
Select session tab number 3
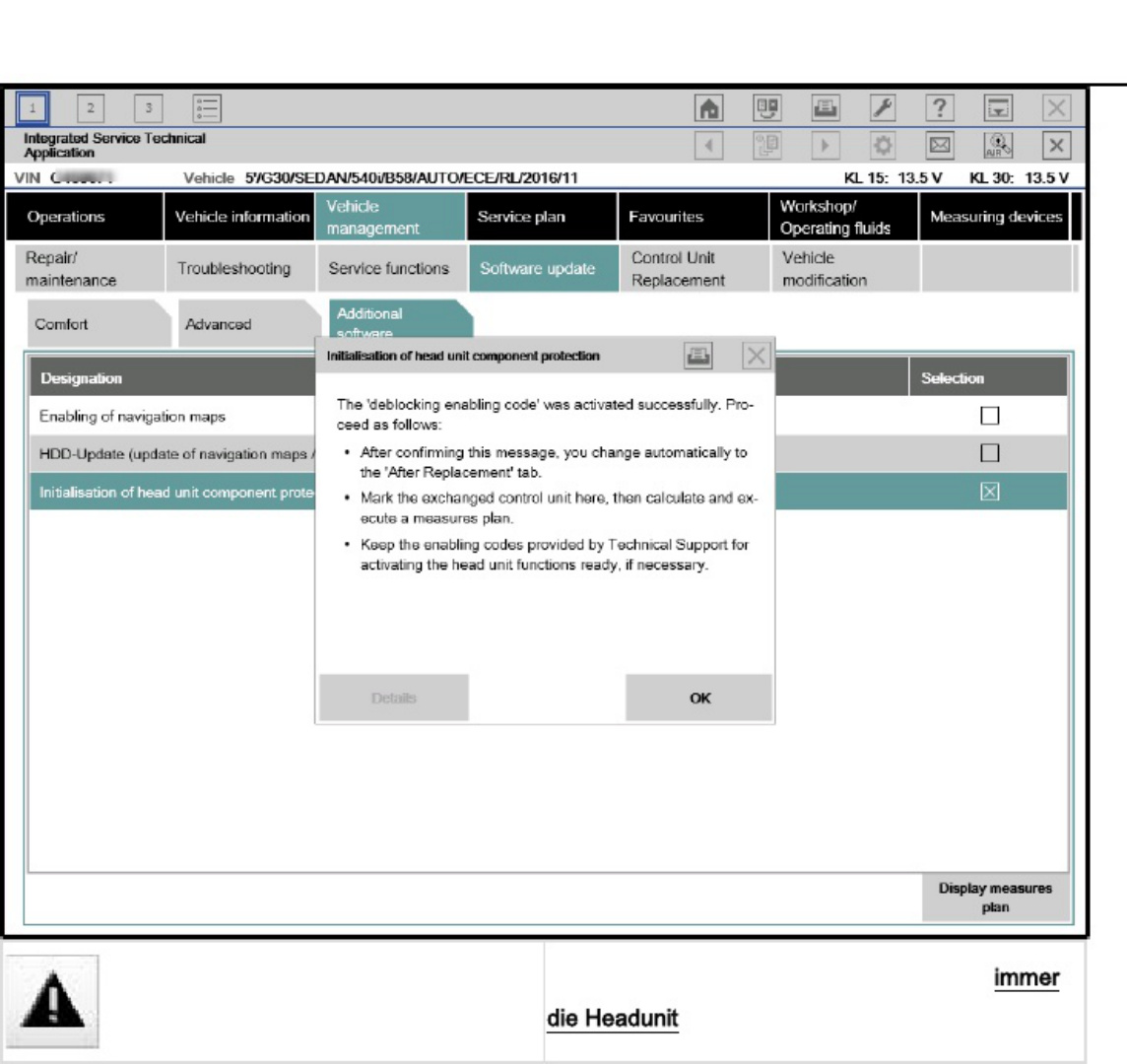(148, 108)
